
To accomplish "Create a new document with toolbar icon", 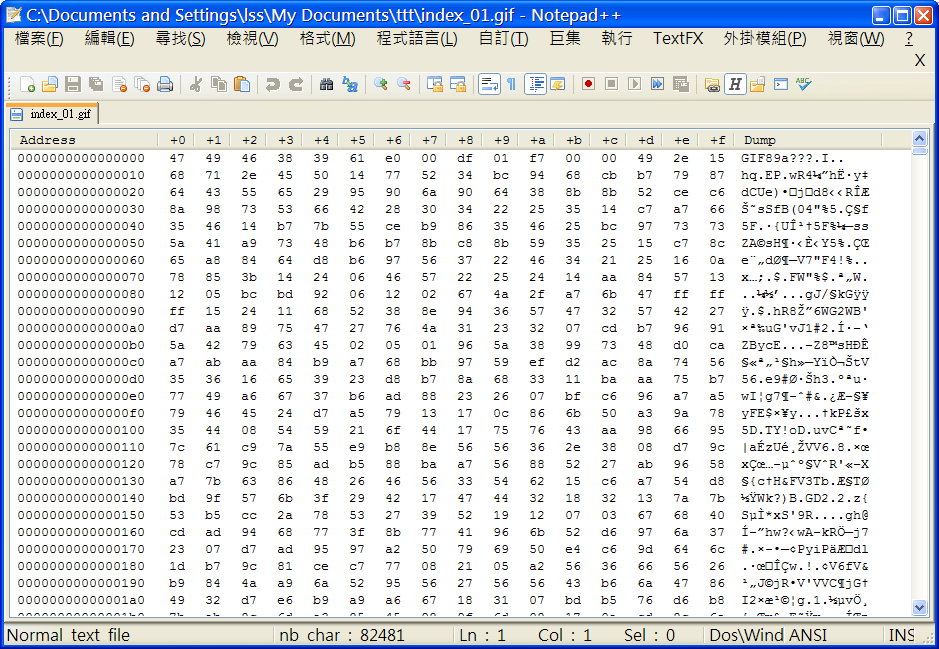I will tap(28, 84).
